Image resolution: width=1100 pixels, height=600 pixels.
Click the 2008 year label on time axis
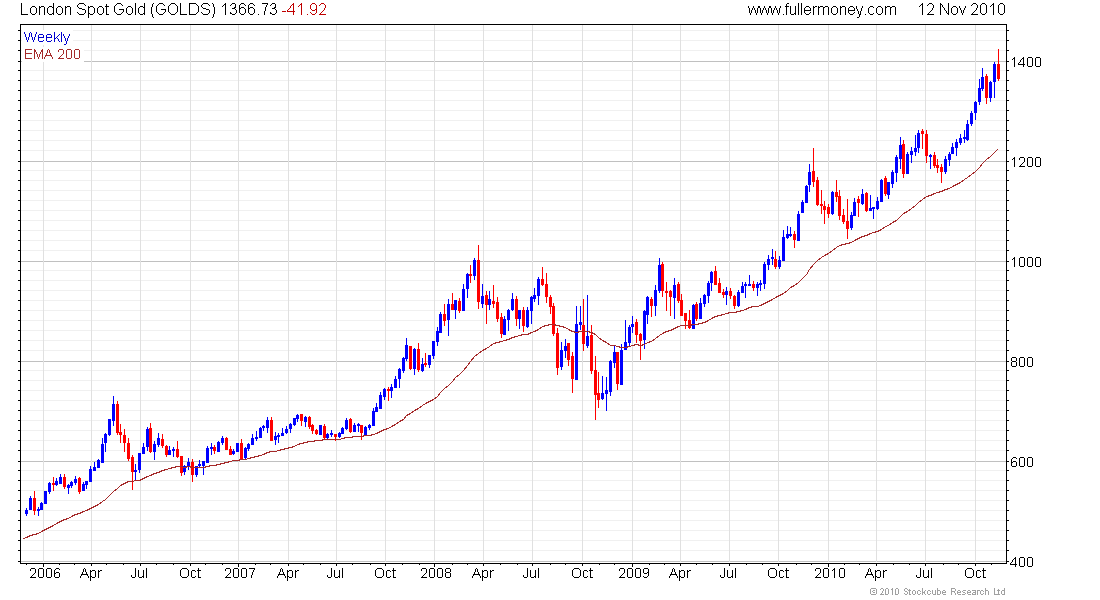point(436,573)
